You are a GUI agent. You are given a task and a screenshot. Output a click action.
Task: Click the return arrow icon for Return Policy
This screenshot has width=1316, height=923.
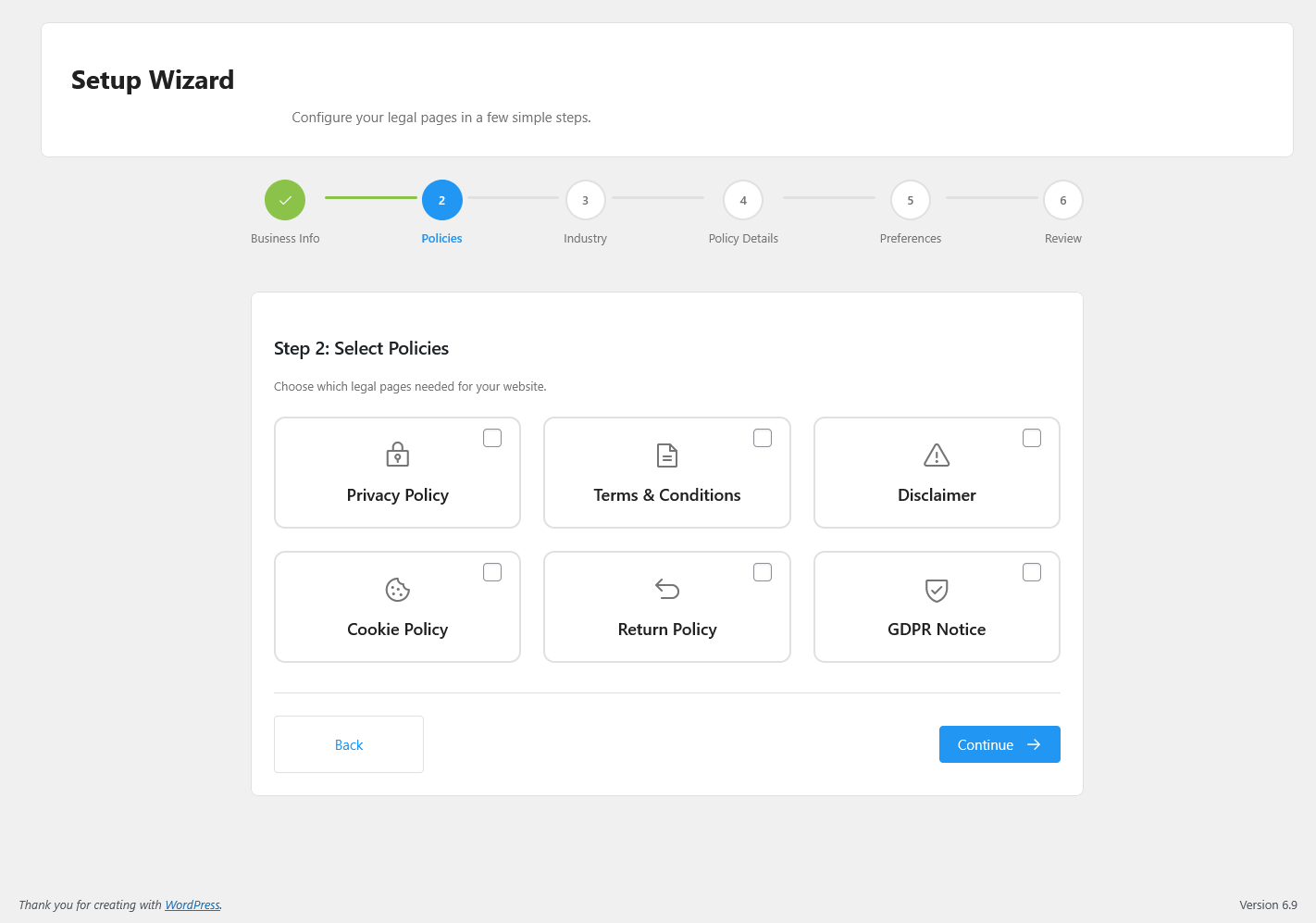click(x=666, y=589)
